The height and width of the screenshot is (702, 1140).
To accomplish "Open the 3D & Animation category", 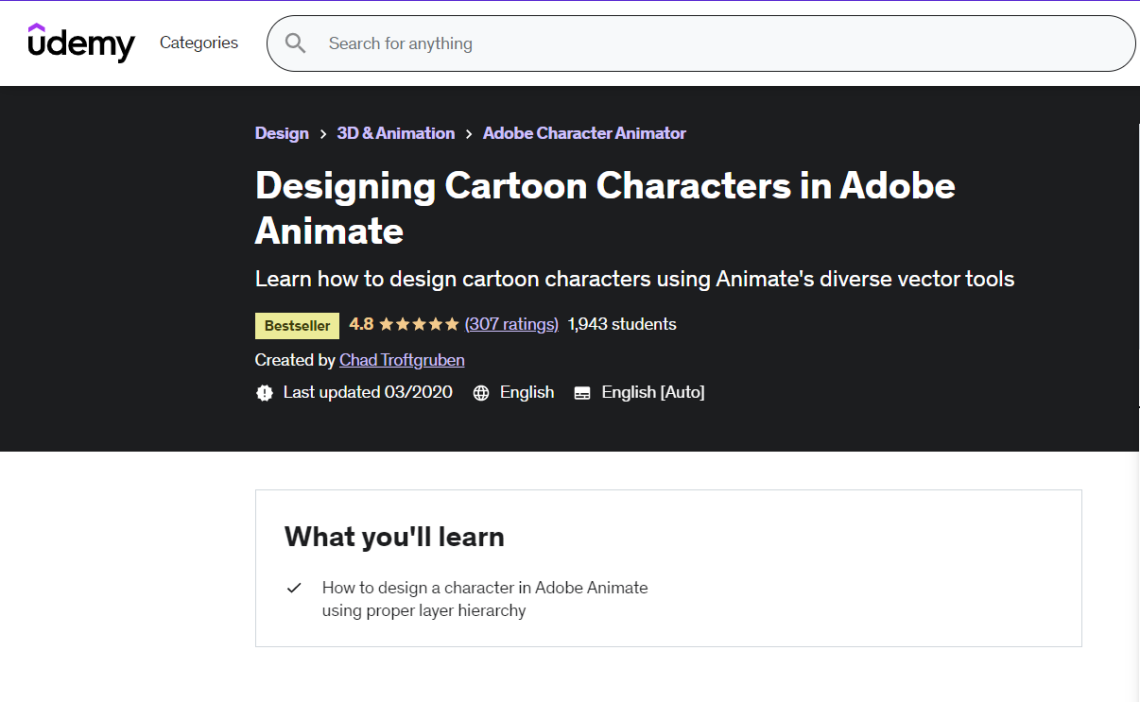I will (x=395, y=133).
